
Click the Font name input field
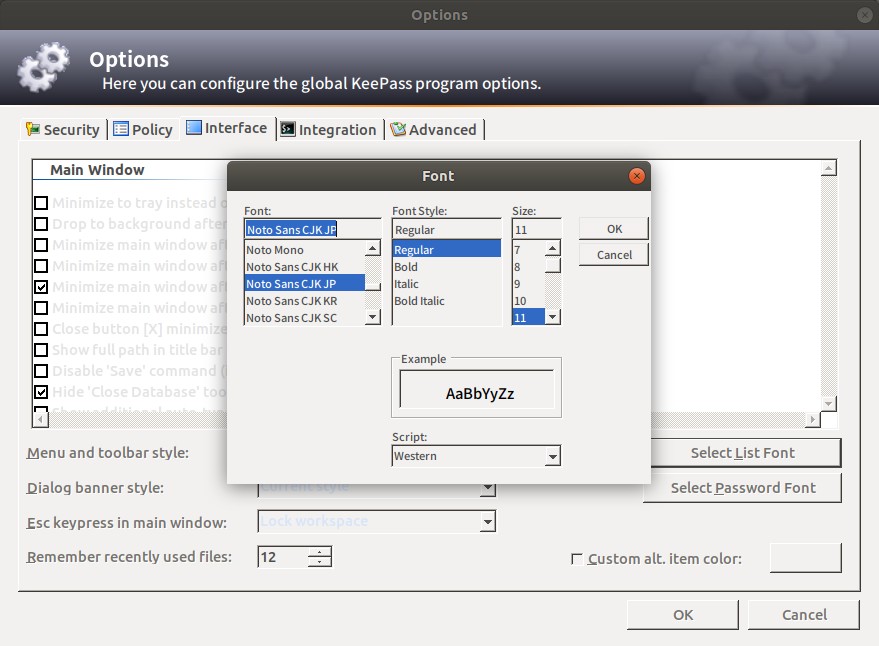tap(312, 229)
